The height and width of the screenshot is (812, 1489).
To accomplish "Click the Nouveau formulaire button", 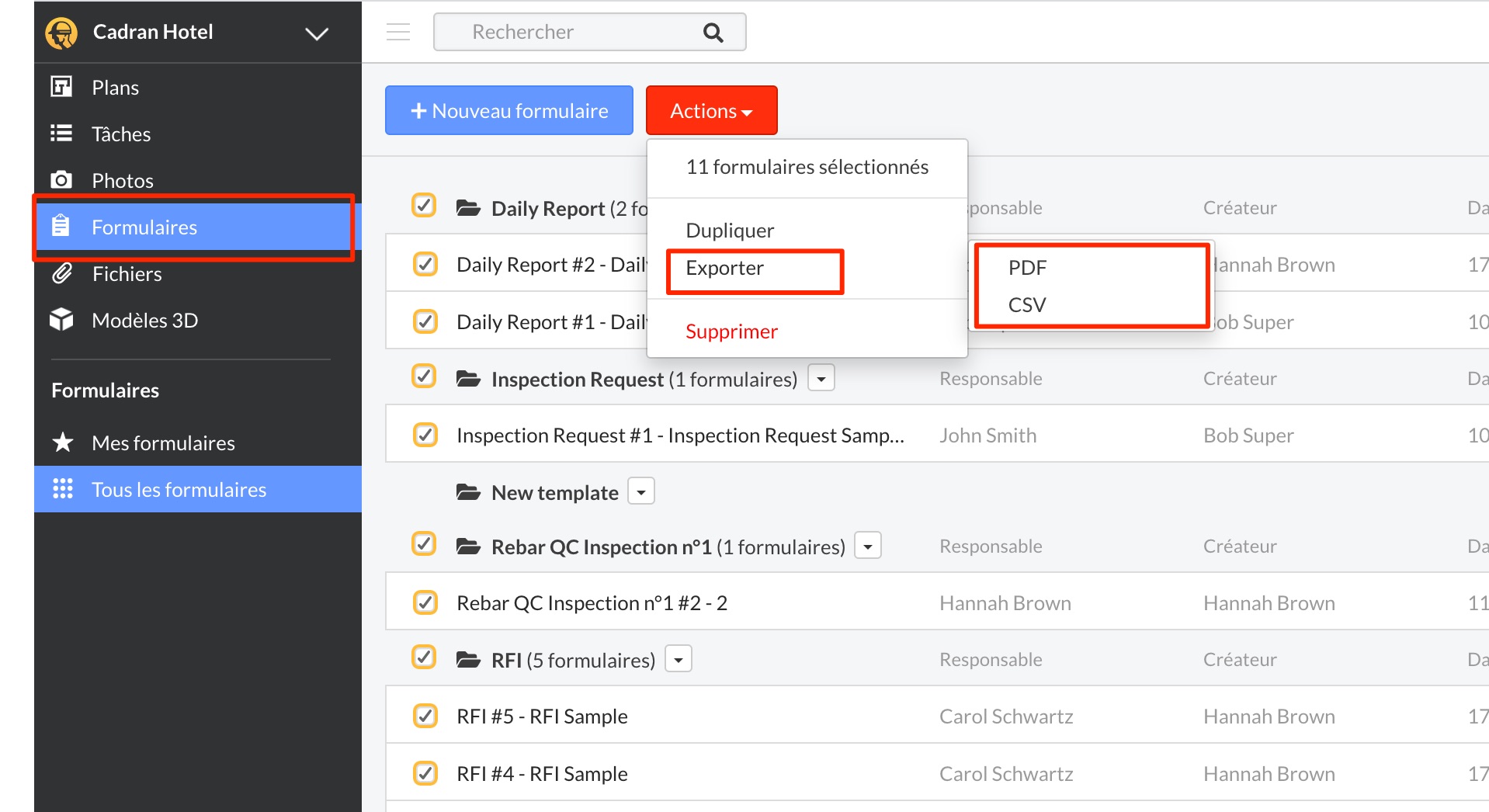I will point(509,110).
